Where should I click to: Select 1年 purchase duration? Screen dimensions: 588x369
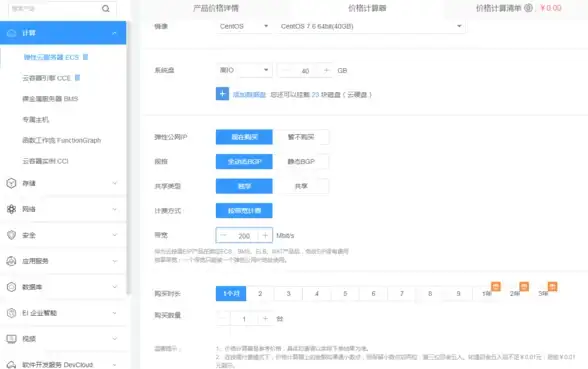487,294
